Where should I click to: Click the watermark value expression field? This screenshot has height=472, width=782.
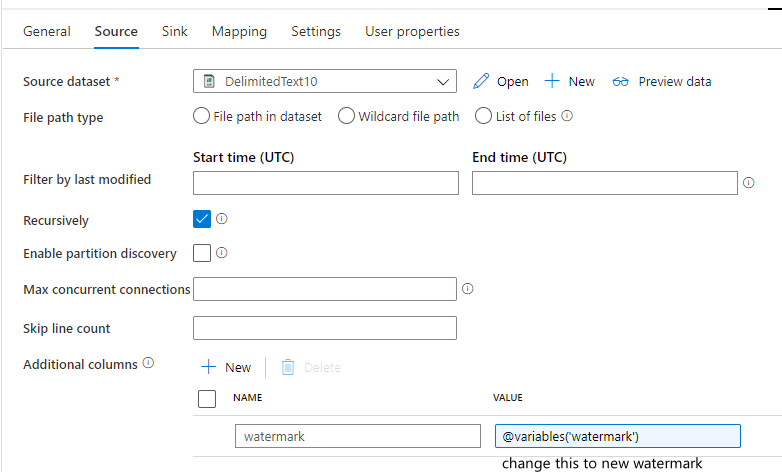617,436
